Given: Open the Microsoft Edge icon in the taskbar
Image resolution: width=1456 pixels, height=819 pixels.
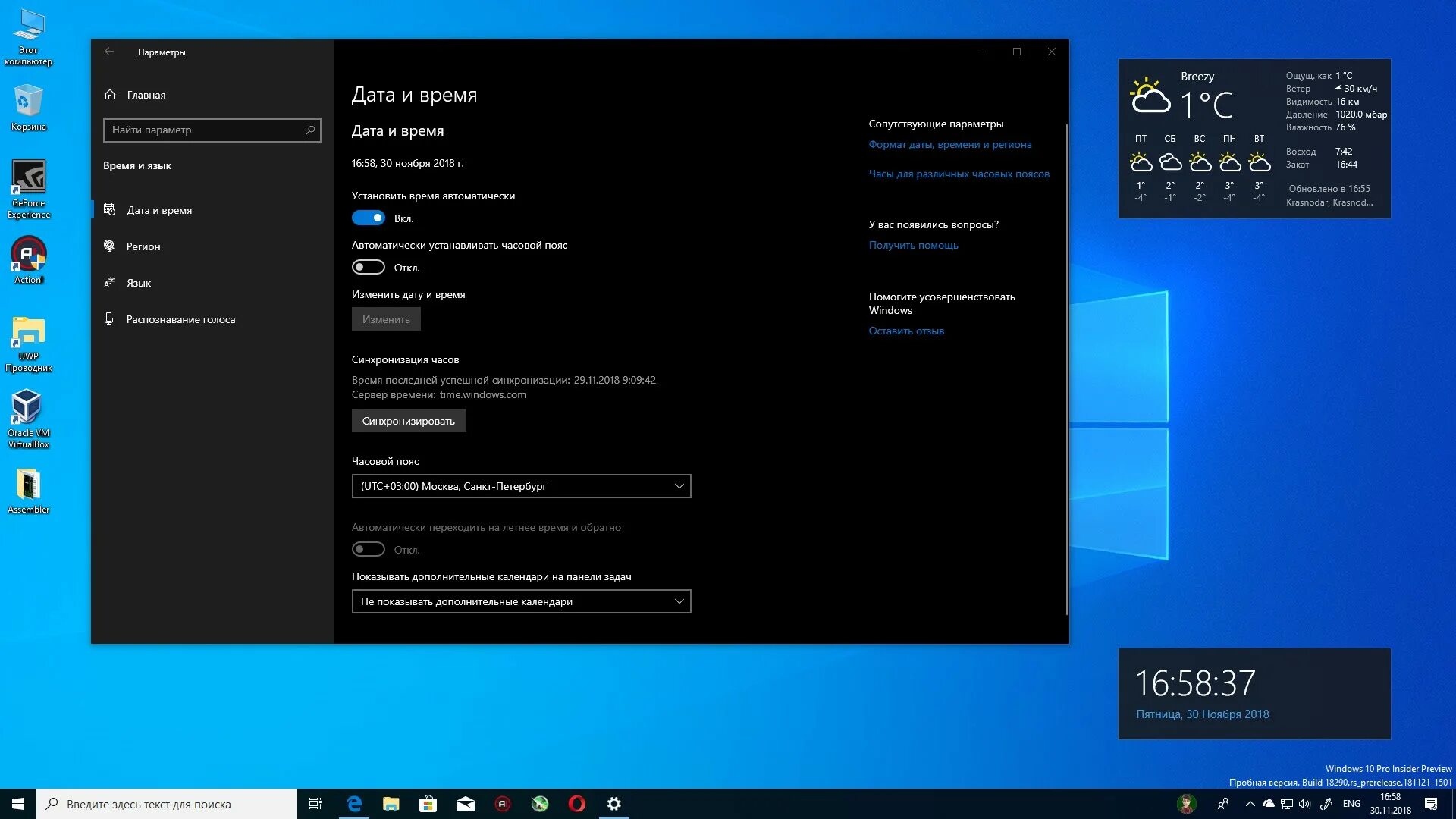Looking at the screenshot, I should click(x=354, y=804).
